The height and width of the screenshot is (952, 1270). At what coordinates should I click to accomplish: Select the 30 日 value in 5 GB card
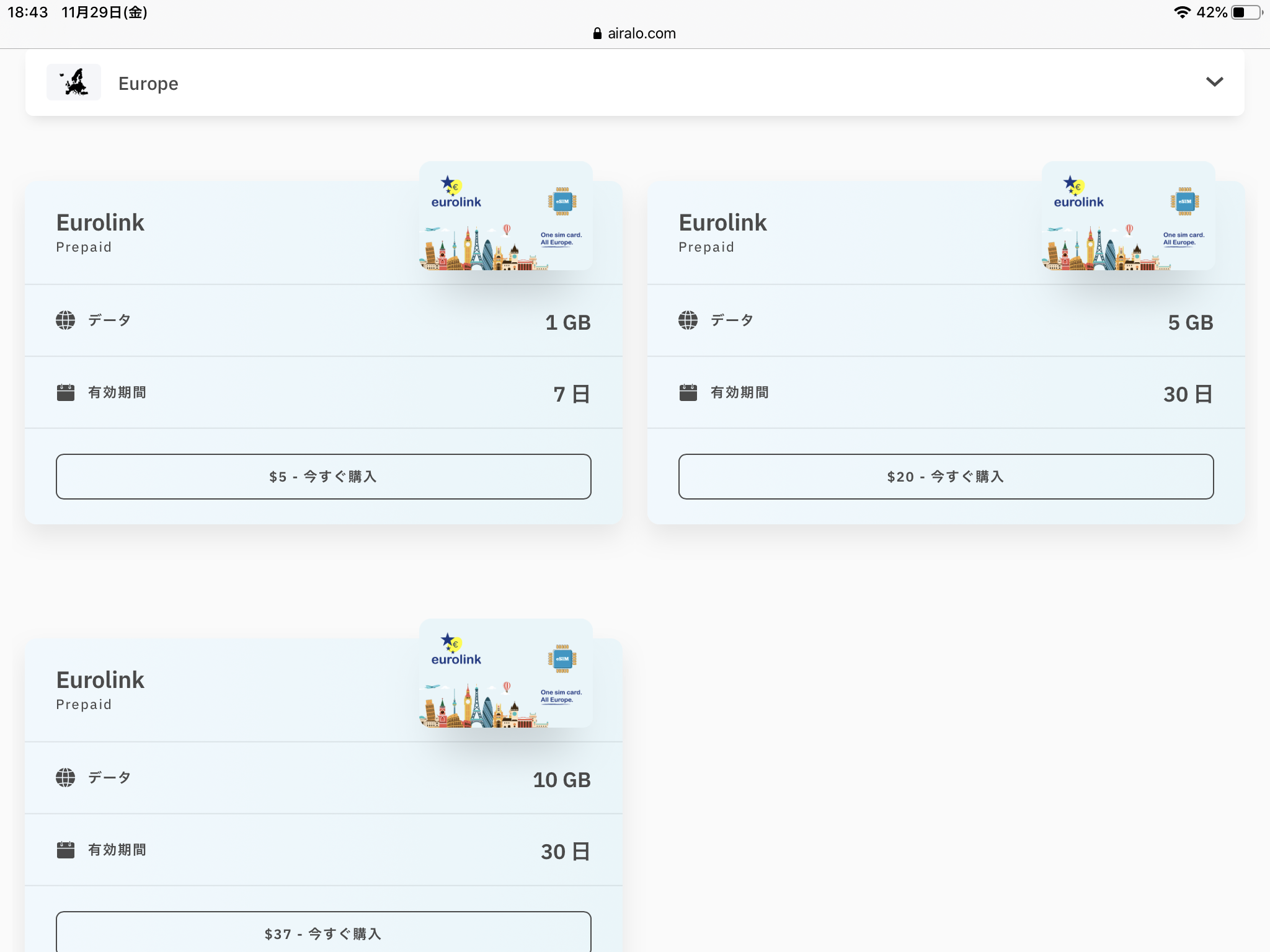pos(1188,394)
